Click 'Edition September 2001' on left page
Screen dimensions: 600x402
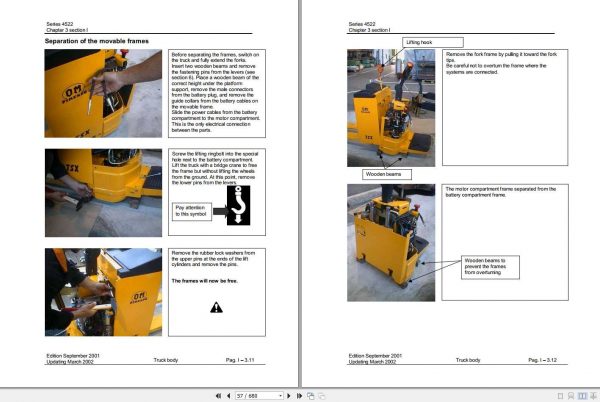pyautogui.click(x=73, y=356)
